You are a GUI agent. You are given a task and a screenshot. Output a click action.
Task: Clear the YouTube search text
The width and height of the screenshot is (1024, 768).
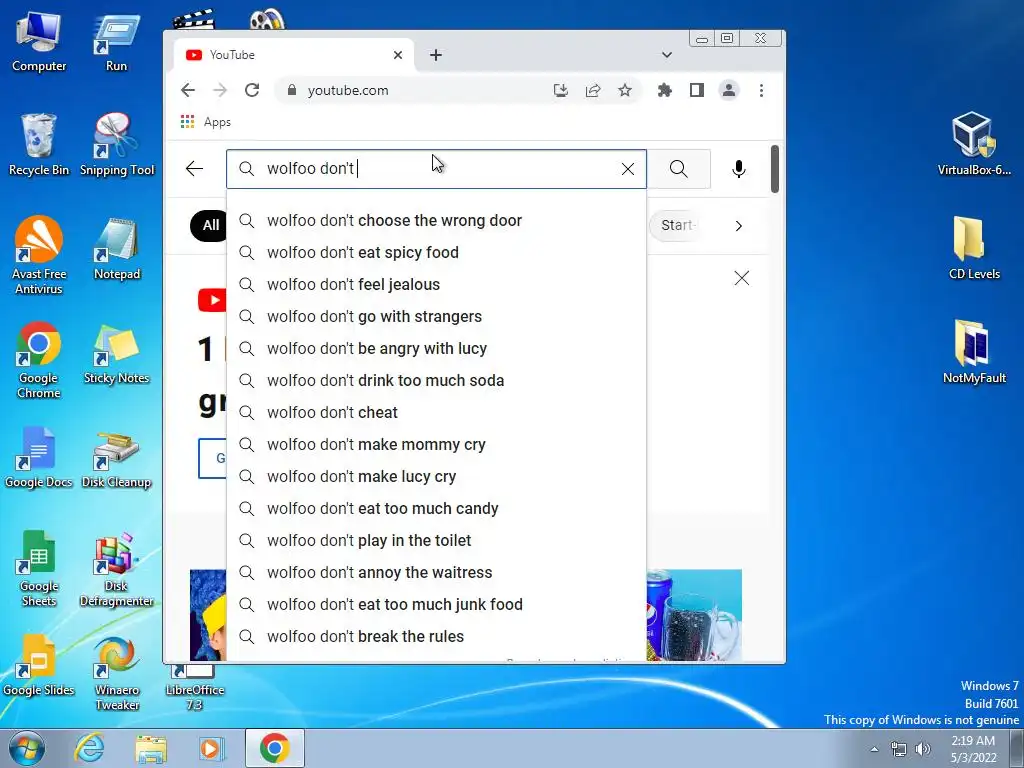coord(628,169)
